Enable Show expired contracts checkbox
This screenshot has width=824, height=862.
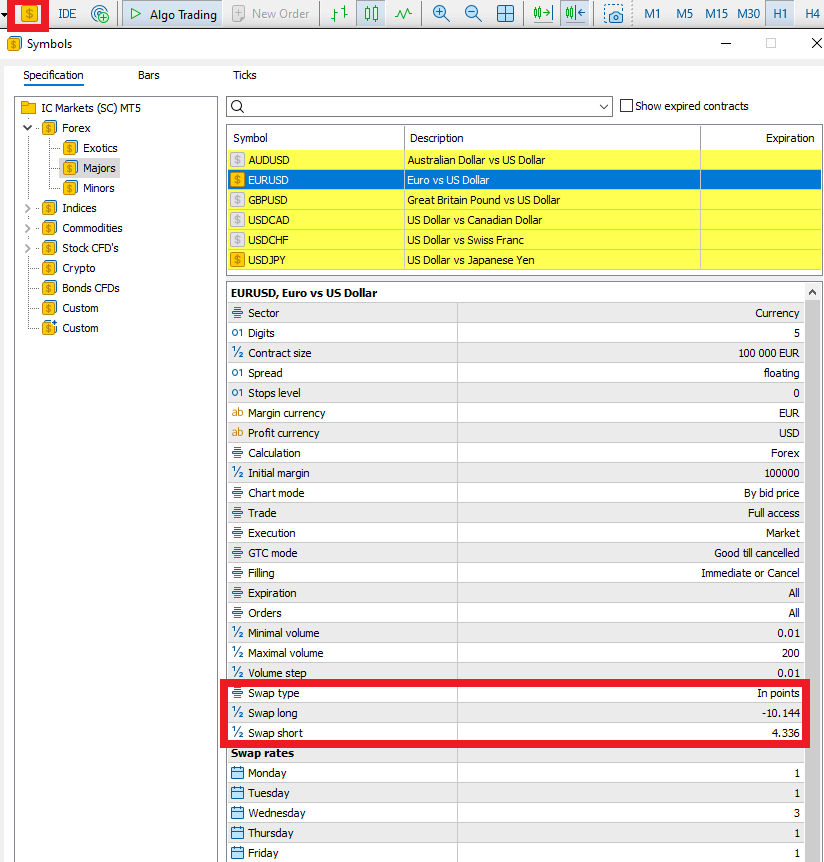coord(627,106)
